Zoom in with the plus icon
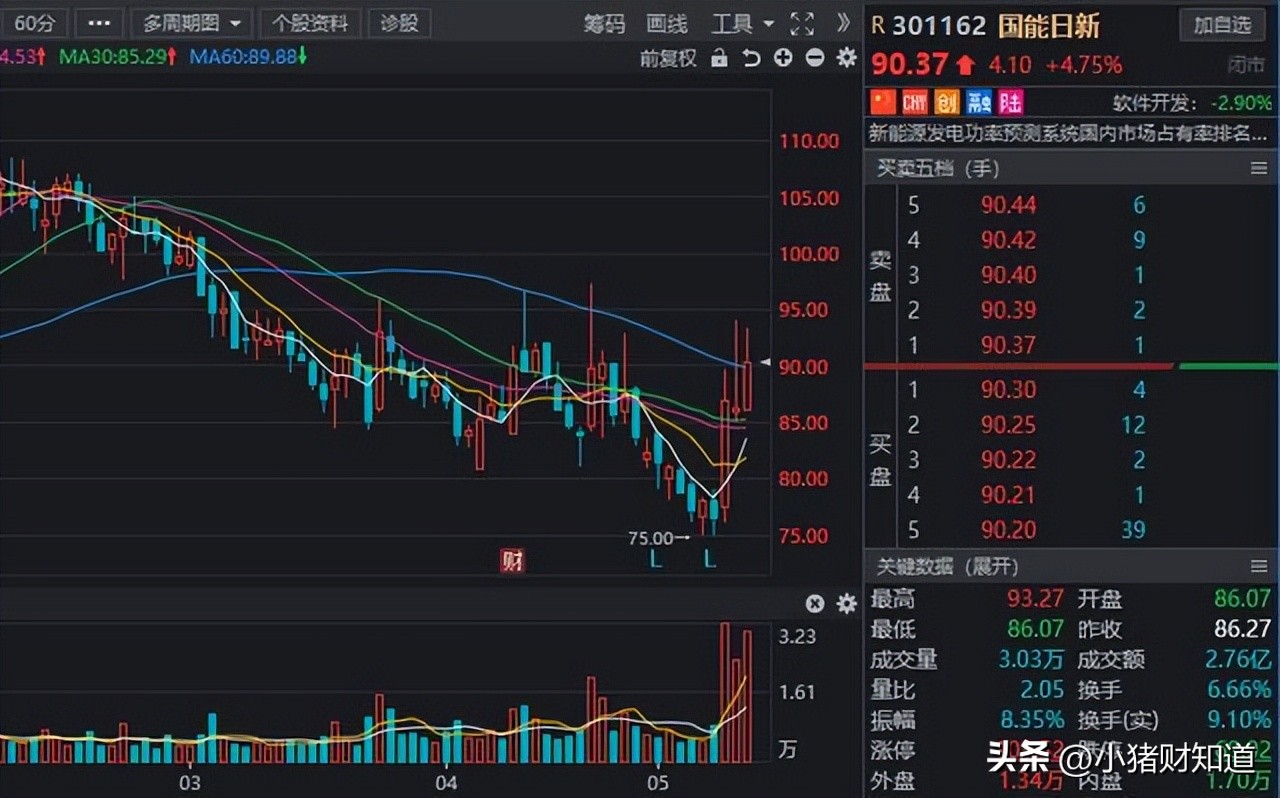The height and width of the screenshot is (798, 1280). click(x=784, y=58)
